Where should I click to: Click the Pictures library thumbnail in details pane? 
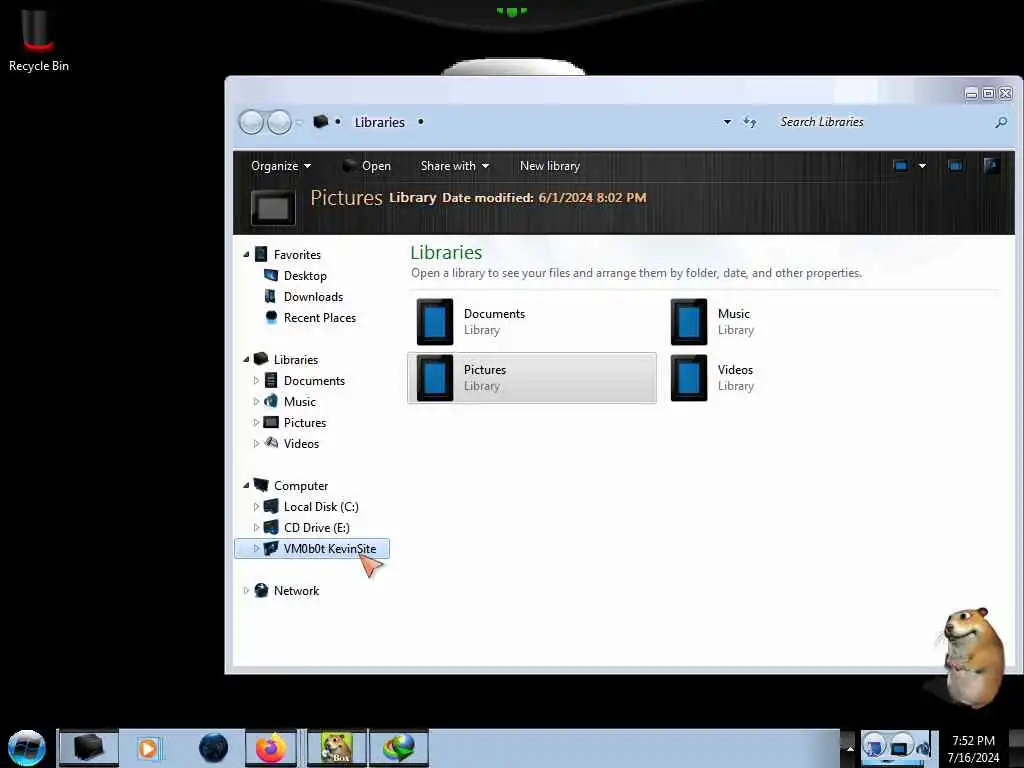tap(273, 208)
